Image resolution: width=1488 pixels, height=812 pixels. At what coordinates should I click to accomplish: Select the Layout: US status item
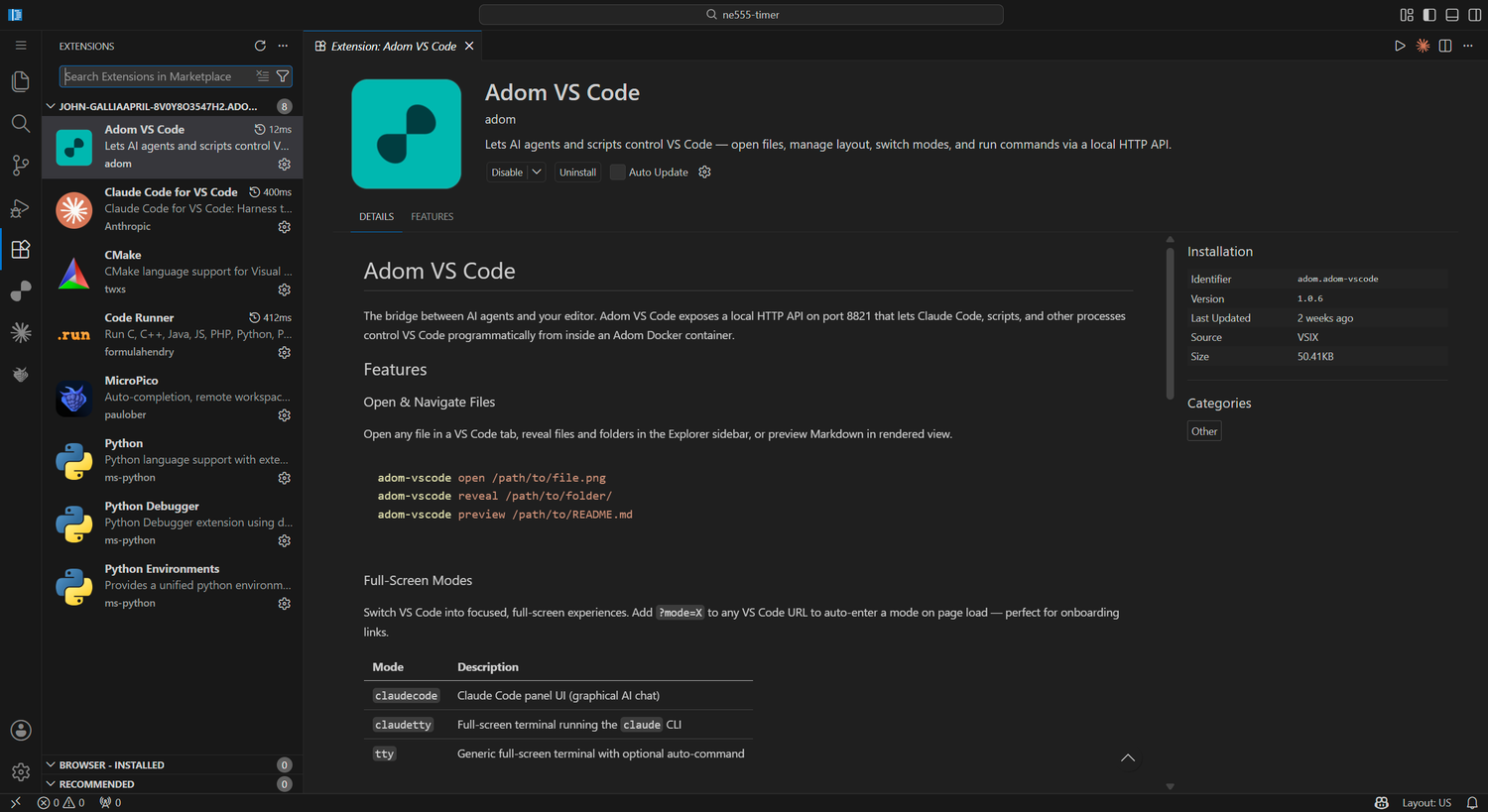(x=1426, y=803)
